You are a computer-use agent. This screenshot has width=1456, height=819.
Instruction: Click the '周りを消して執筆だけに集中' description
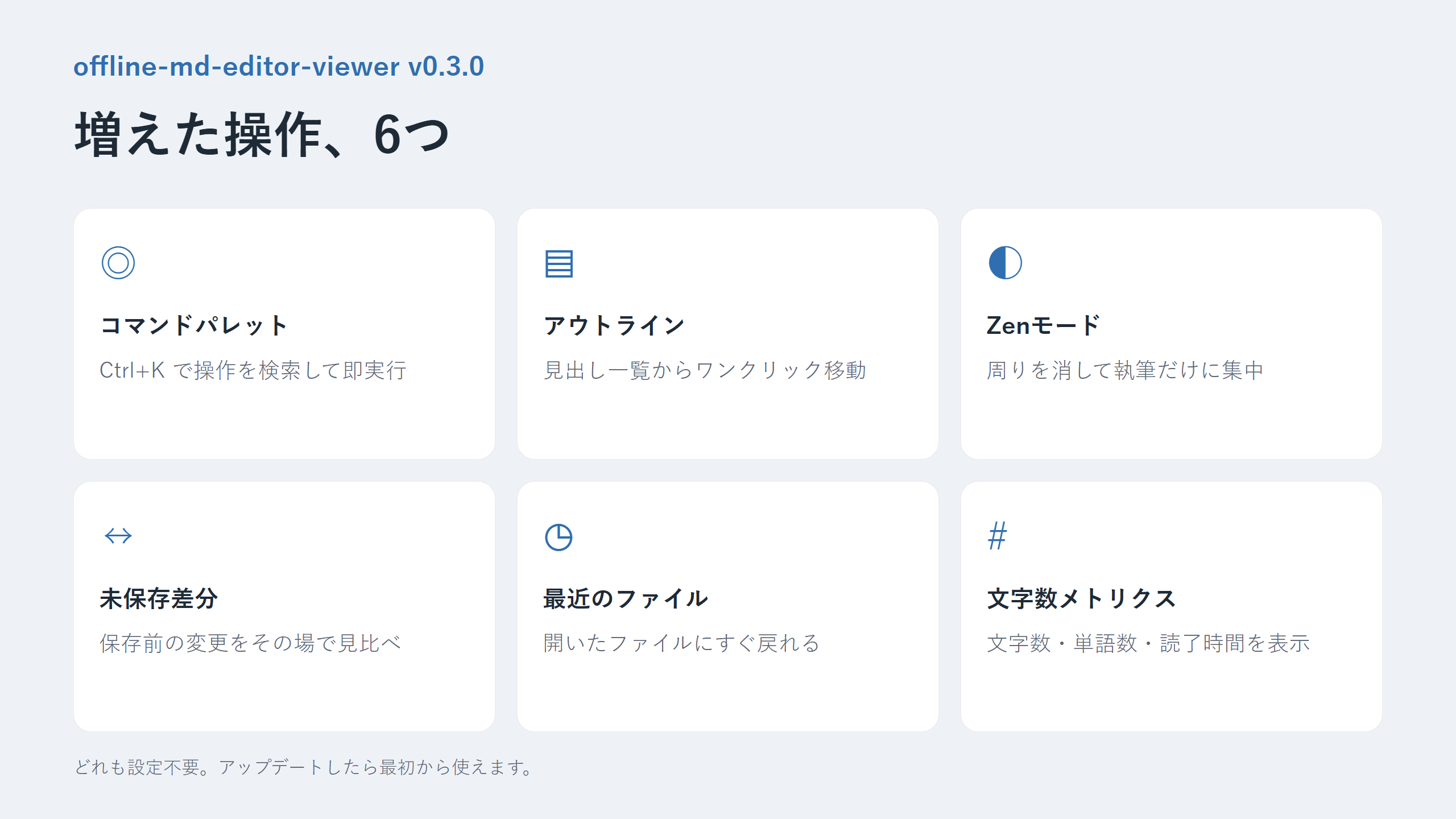point(1125,370)
